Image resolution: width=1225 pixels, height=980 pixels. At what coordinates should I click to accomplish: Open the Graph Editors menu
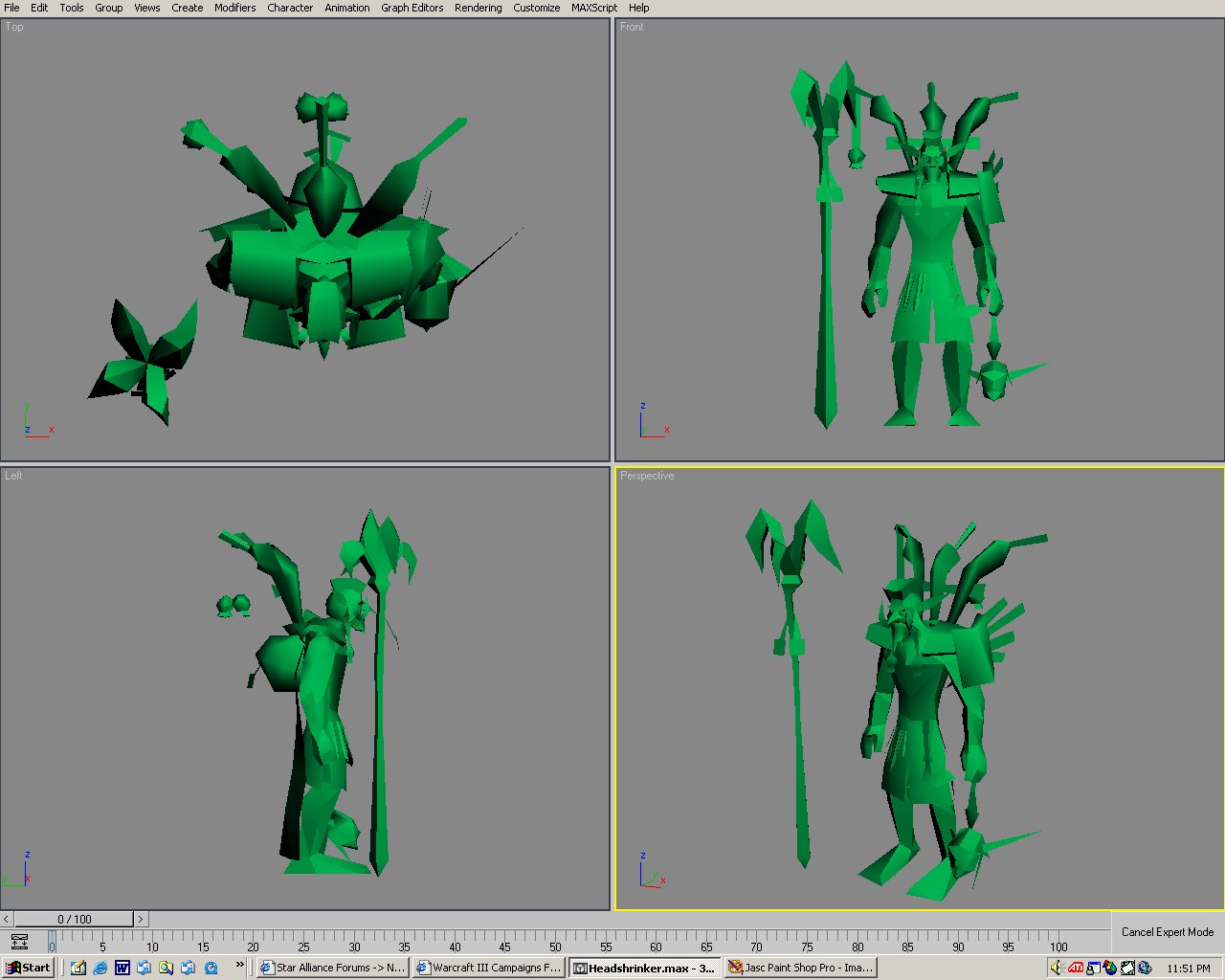pos(412,8)
